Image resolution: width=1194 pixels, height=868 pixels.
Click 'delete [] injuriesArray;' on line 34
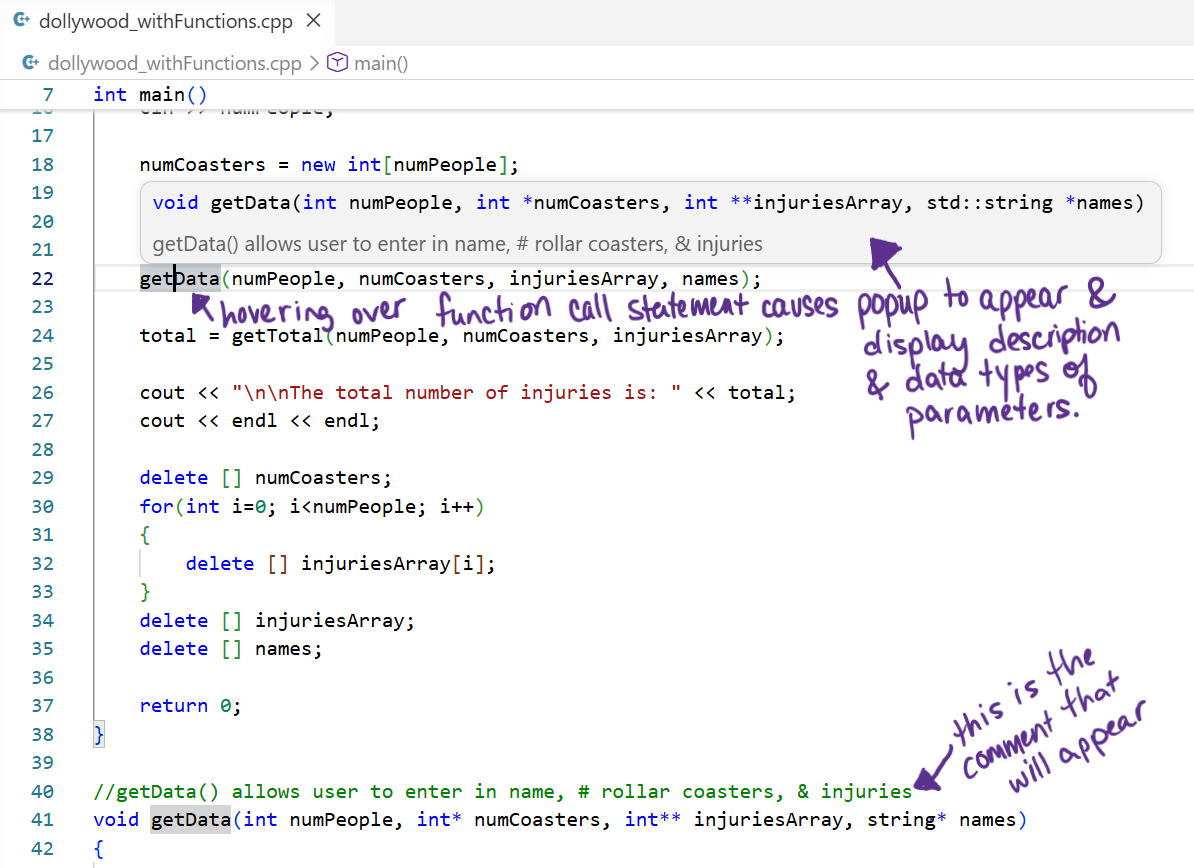click(x=276, y=621)
